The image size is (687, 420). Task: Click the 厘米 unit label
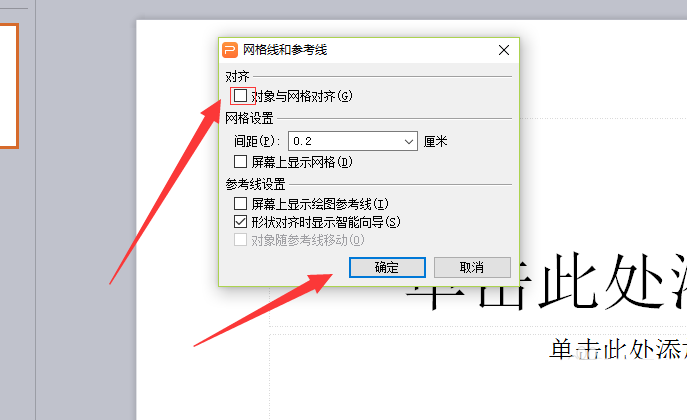coord(436,141)
